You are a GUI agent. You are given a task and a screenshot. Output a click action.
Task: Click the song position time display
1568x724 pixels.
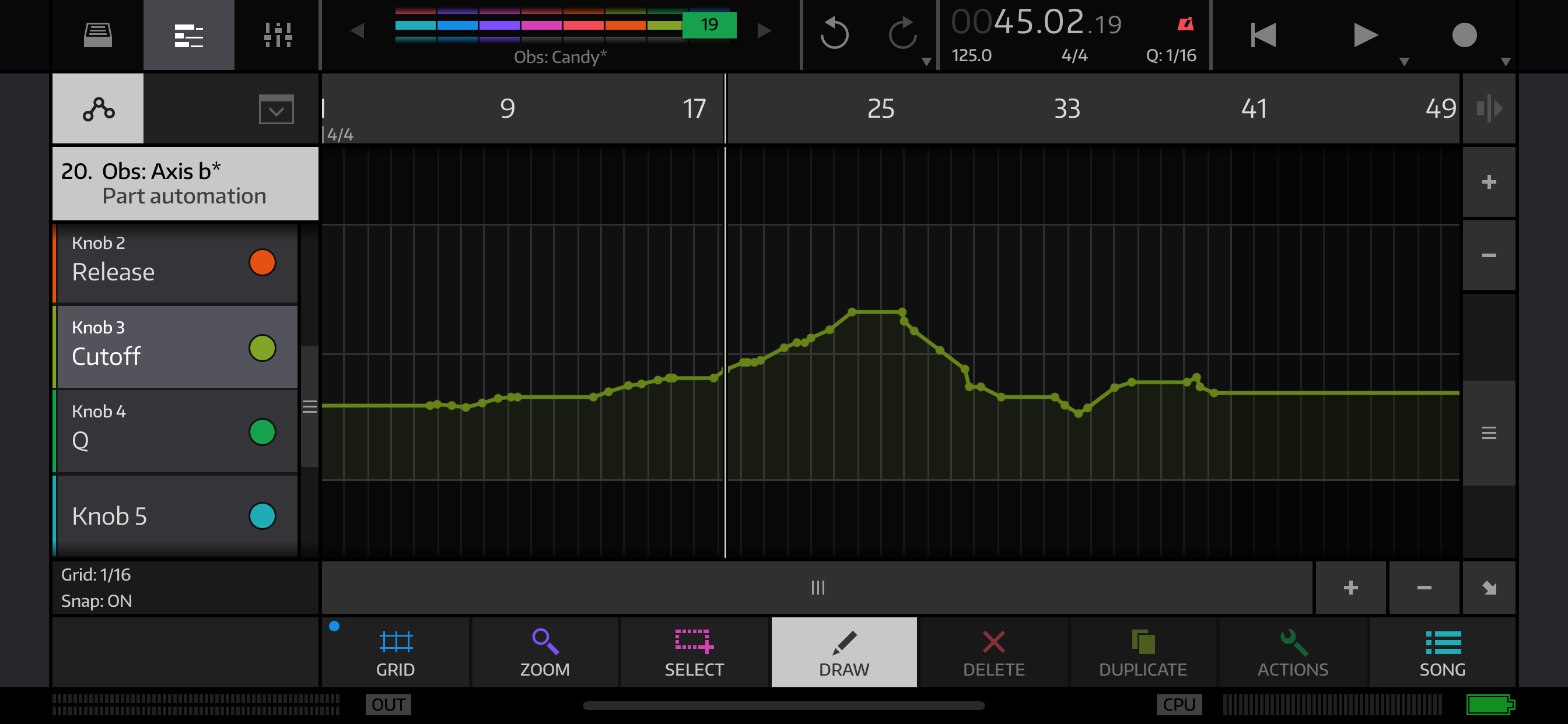point(1036,23)
